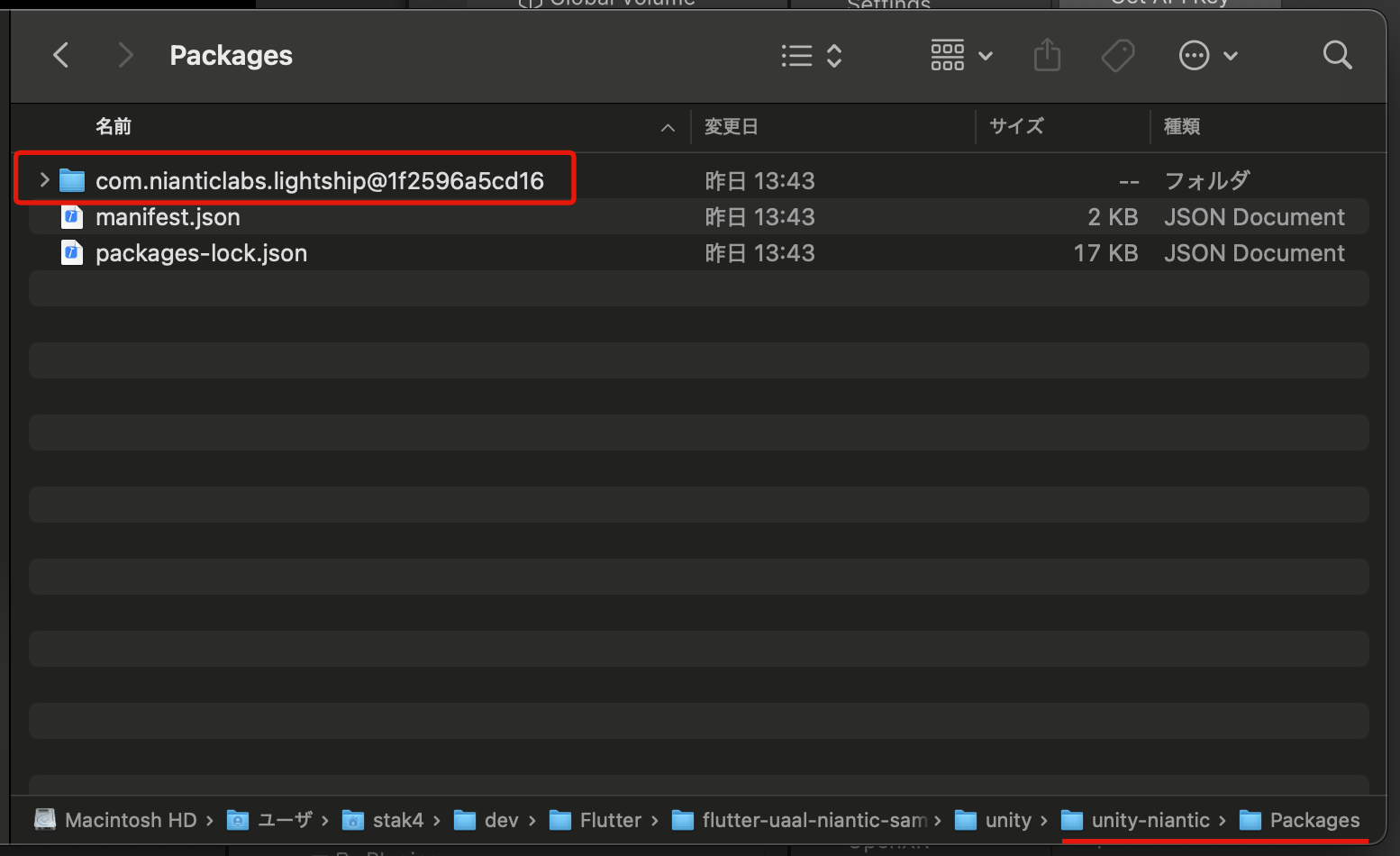Screen dimensions: 1400x856
Task: Sort files by 変更日 column
Action: click(731, 127)
